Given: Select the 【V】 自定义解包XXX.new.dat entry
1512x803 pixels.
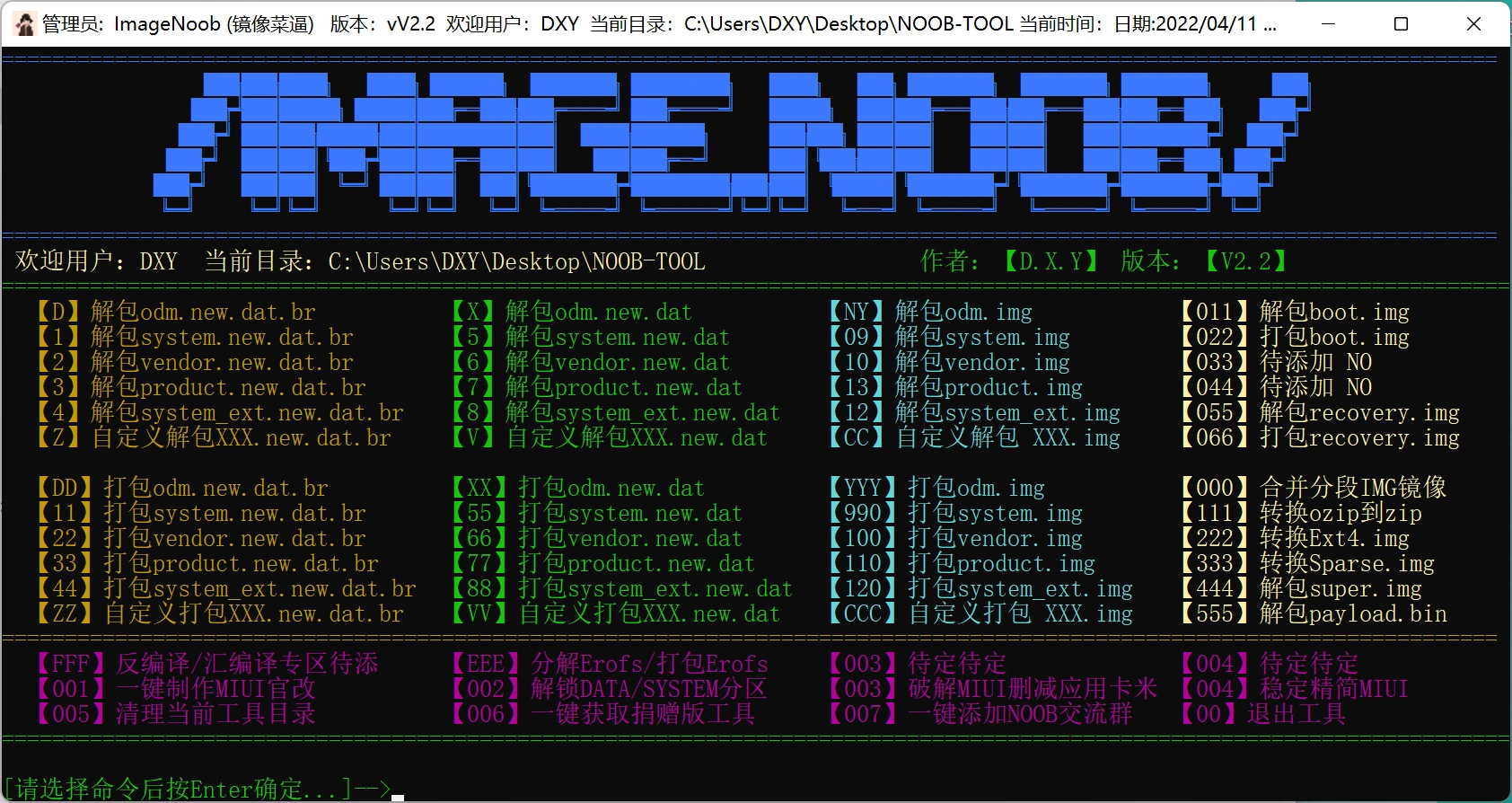Looking at the screenshot, I should 609,438.
